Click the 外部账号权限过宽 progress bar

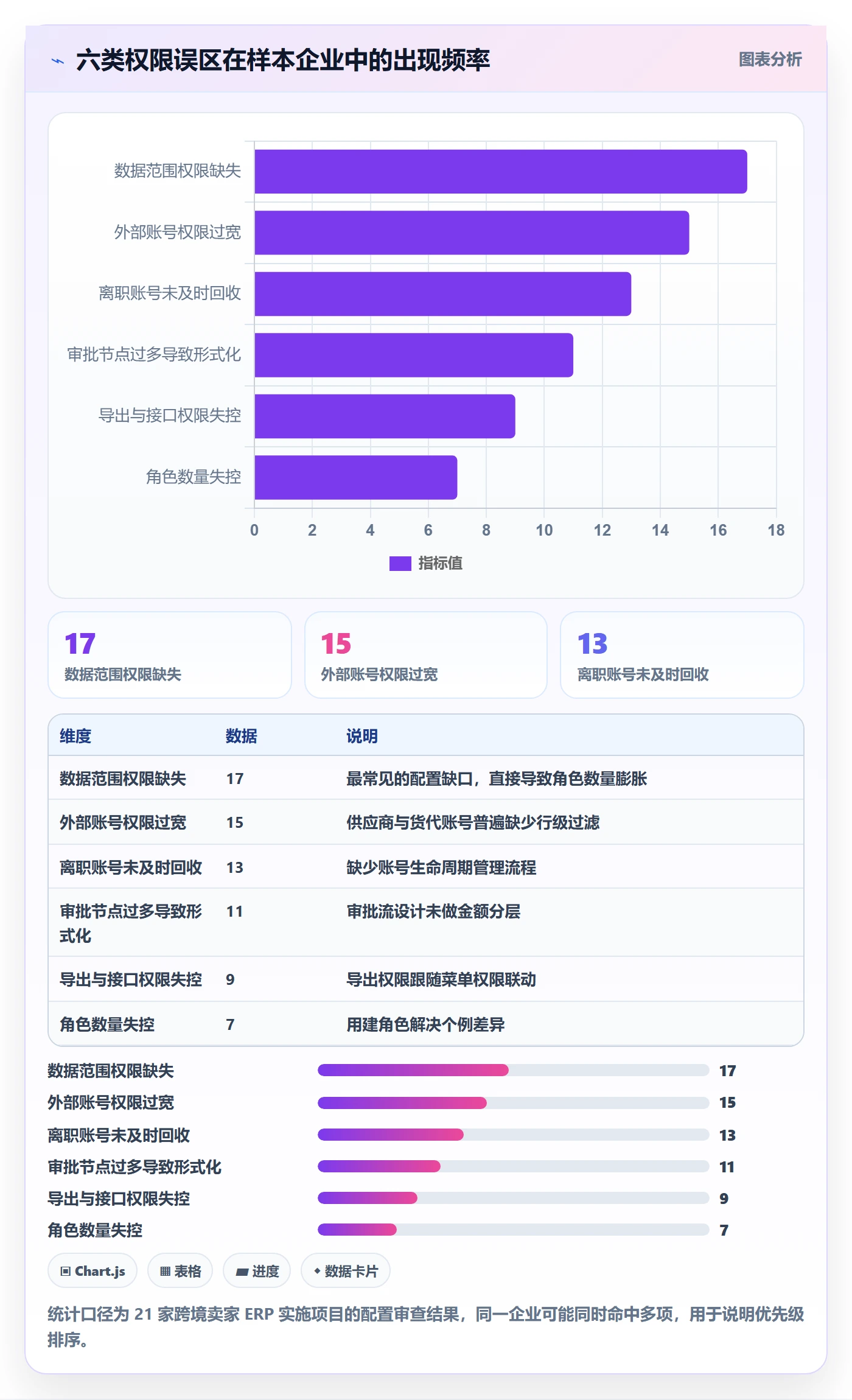514,1103
